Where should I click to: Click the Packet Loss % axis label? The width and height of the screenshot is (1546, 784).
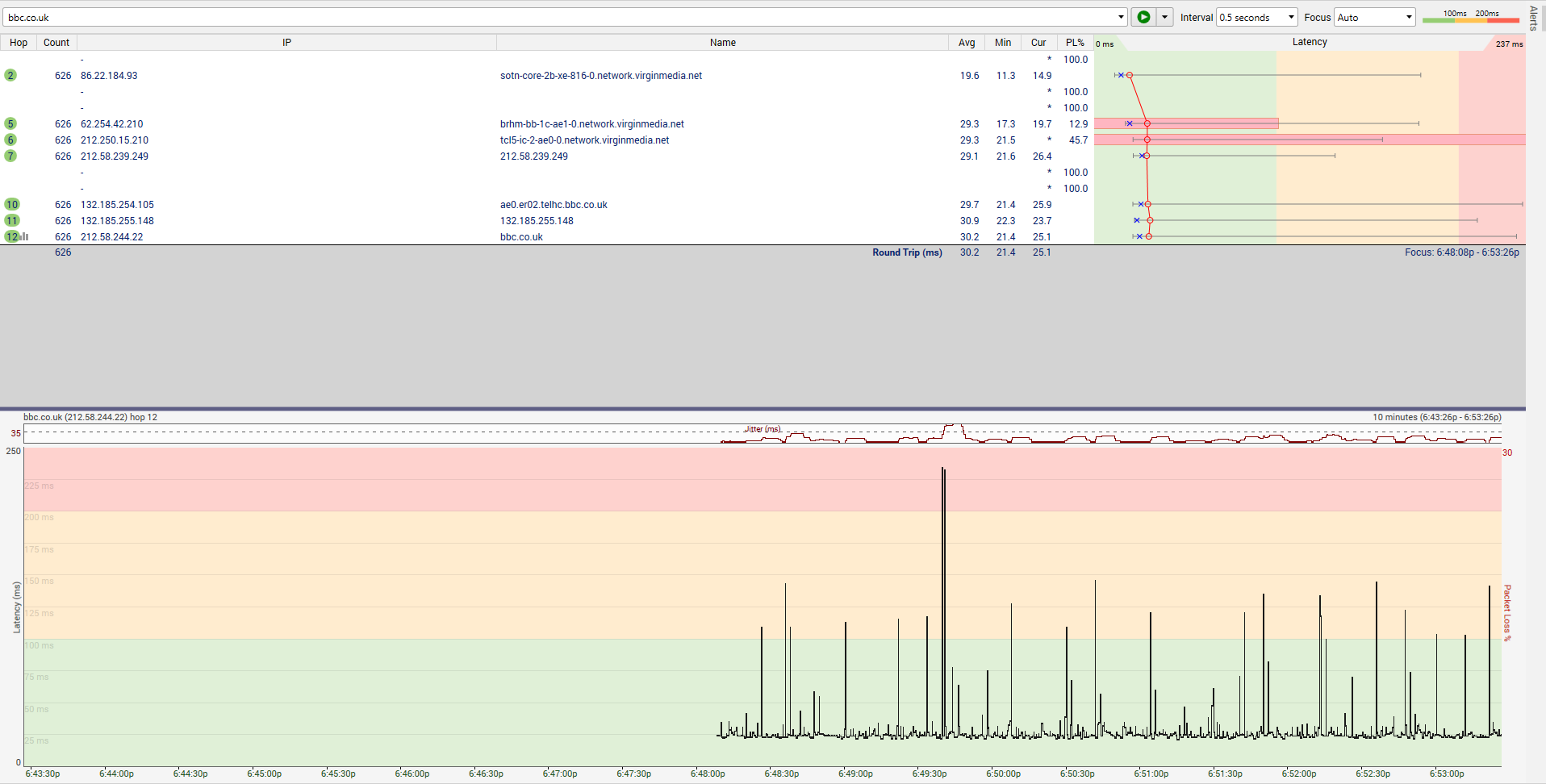pos(1507,613)
